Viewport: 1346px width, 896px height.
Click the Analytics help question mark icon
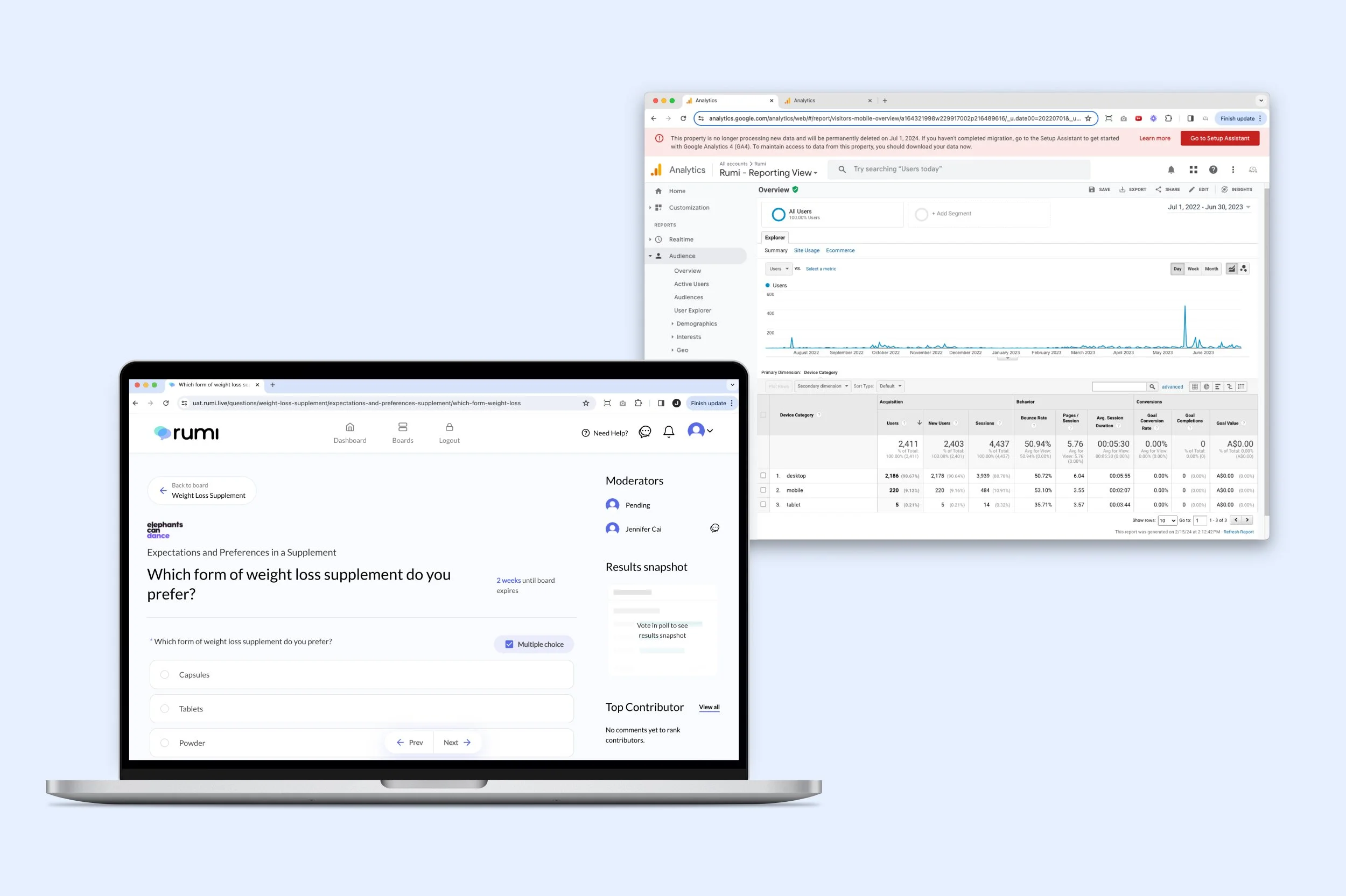[1213, 170]
